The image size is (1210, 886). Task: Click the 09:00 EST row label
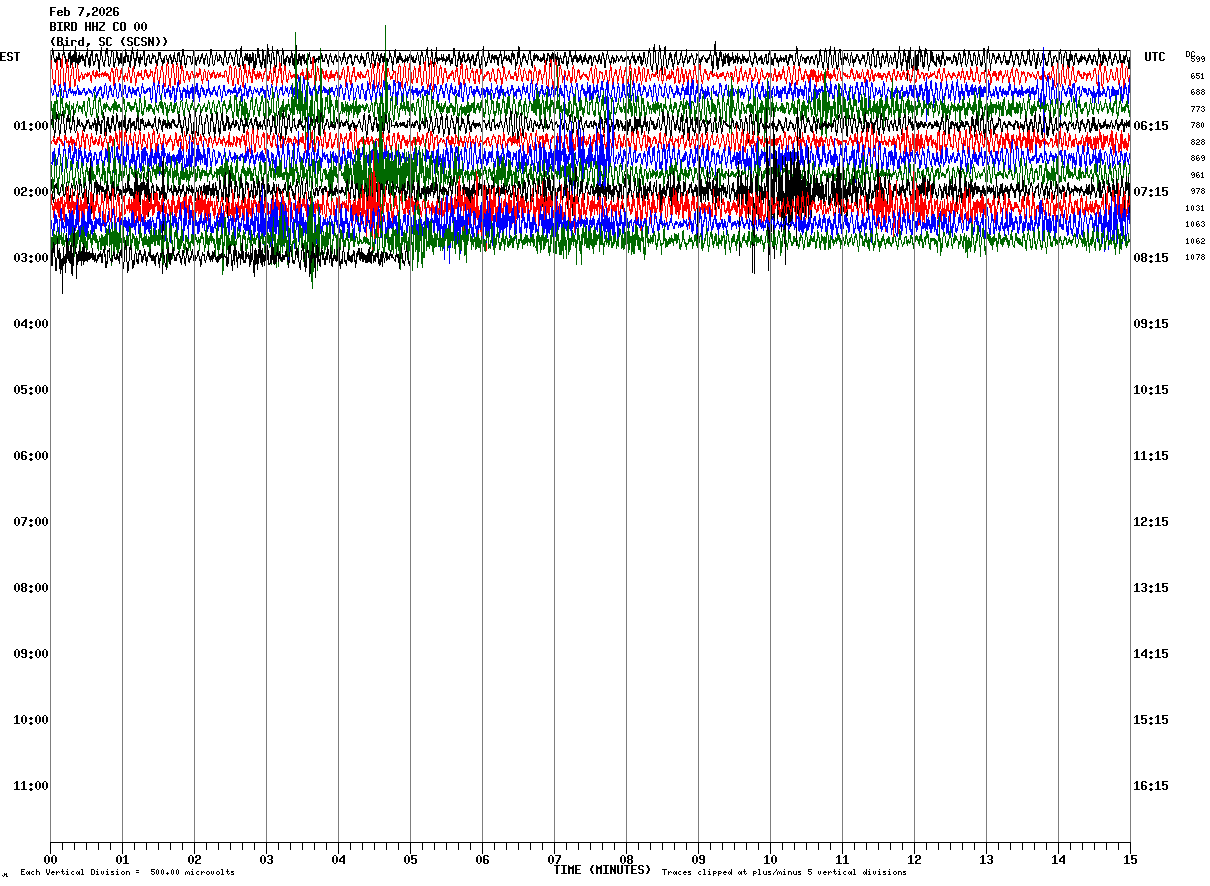click(31, 654)
